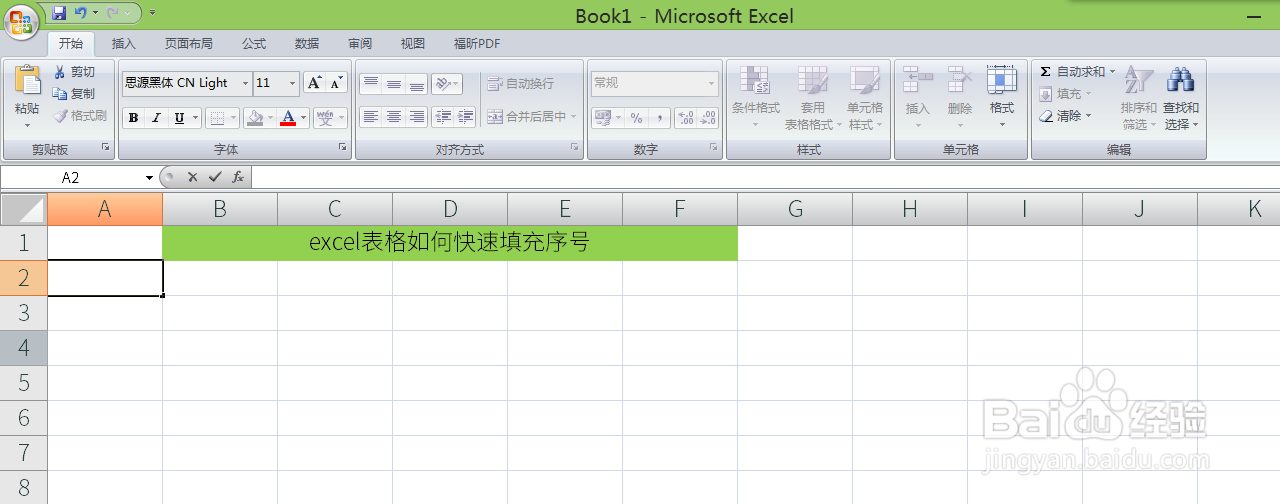Open Find & Select (查找和选择)
This screenshot has width=1280, height=504.
coord(1181,97)
